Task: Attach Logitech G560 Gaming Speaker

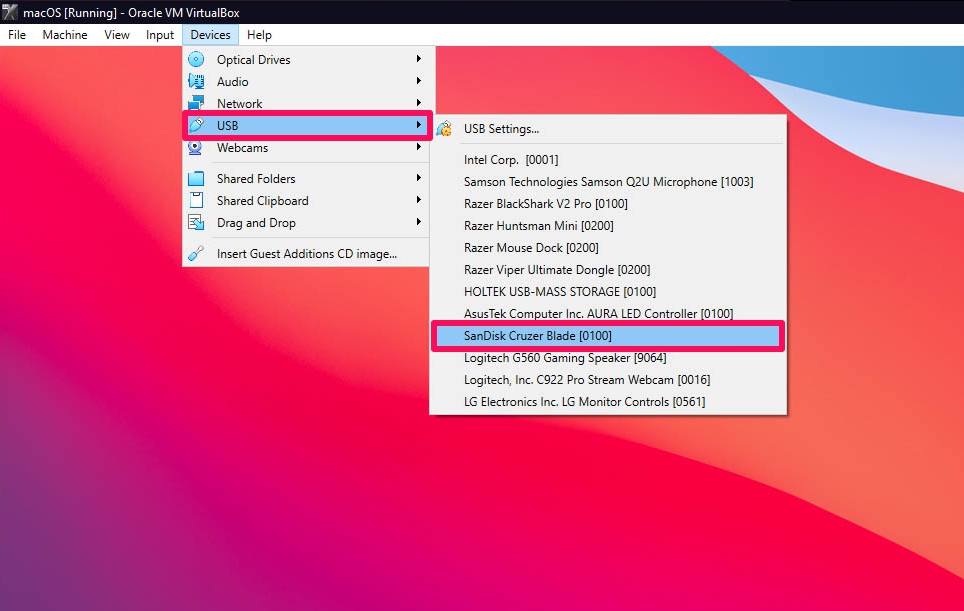Action: (607, 358)
